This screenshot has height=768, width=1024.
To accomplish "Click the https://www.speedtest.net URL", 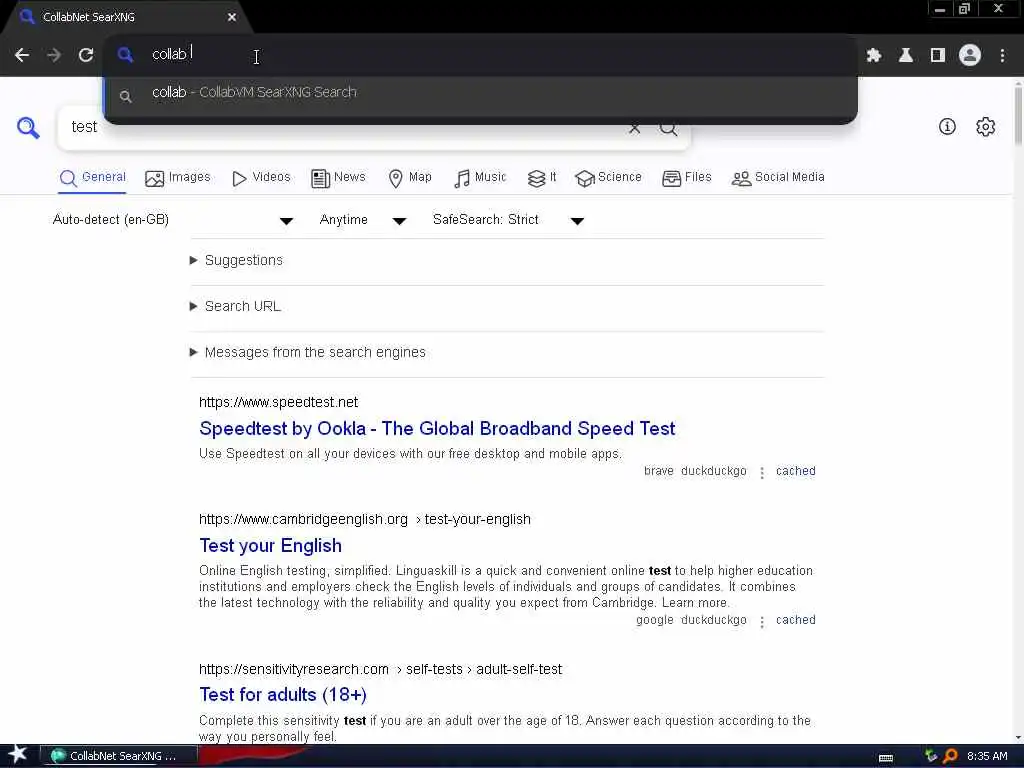I will pyautogui.click(x=278, y=402).
